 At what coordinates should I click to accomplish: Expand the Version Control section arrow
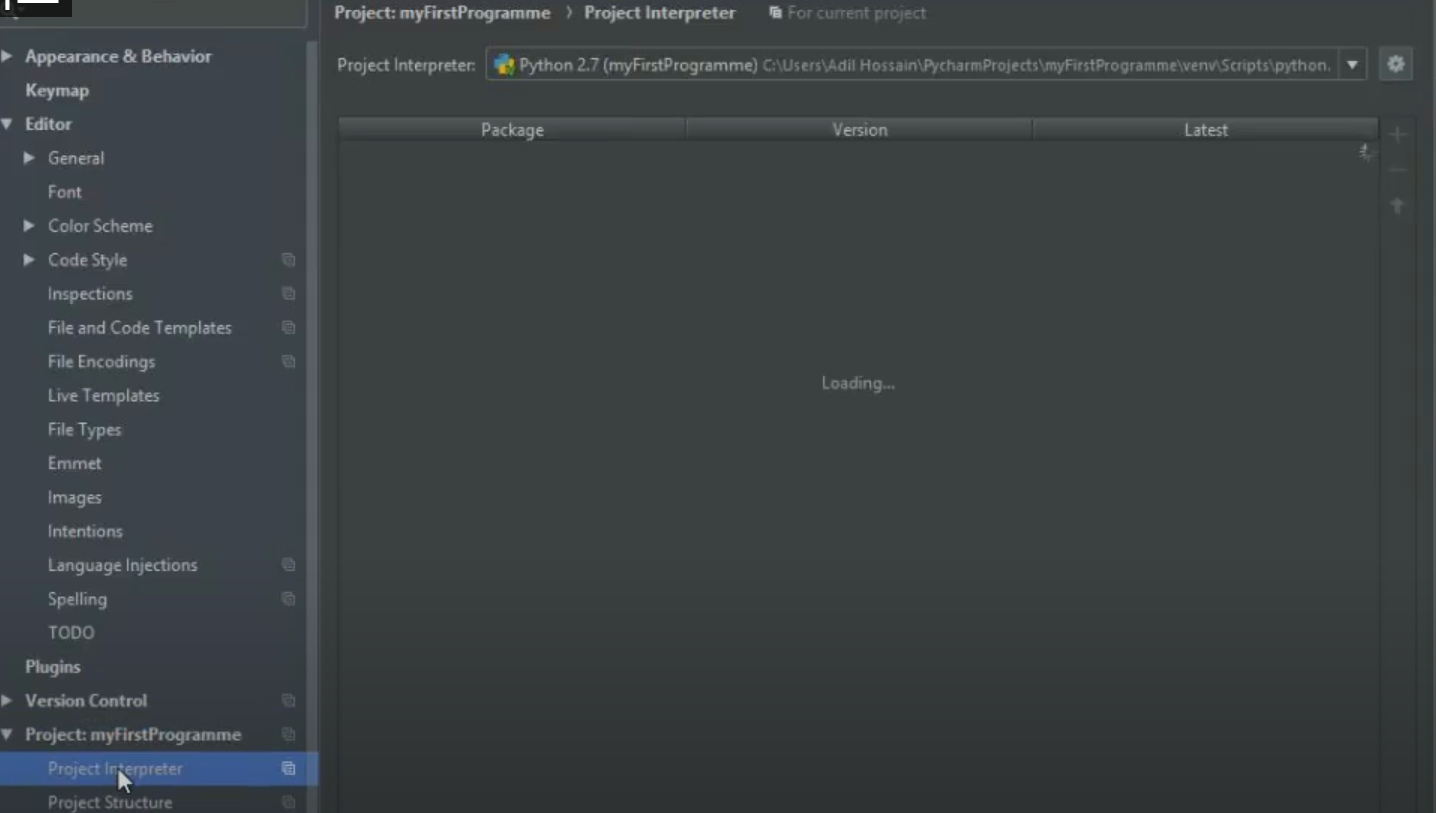pyautogui.click(x=7, y=701)
